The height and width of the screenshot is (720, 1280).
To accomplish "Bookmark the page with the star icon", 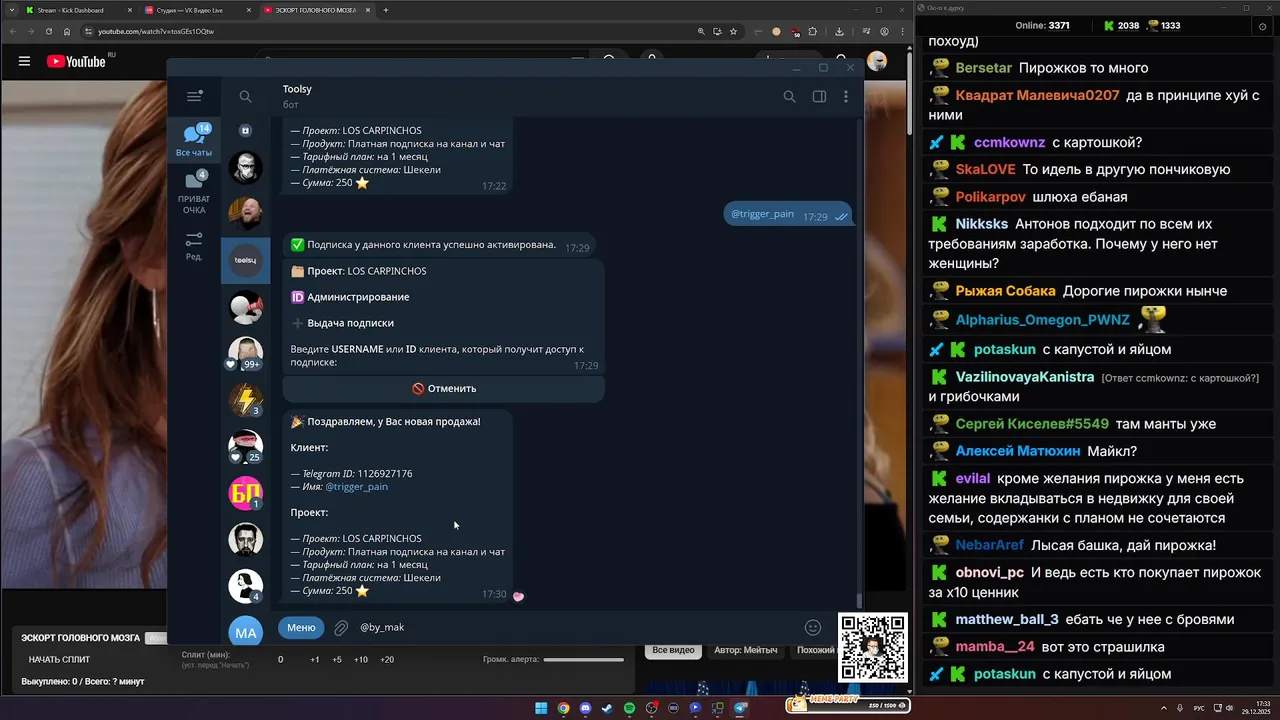I will click(x=733, y=31).
